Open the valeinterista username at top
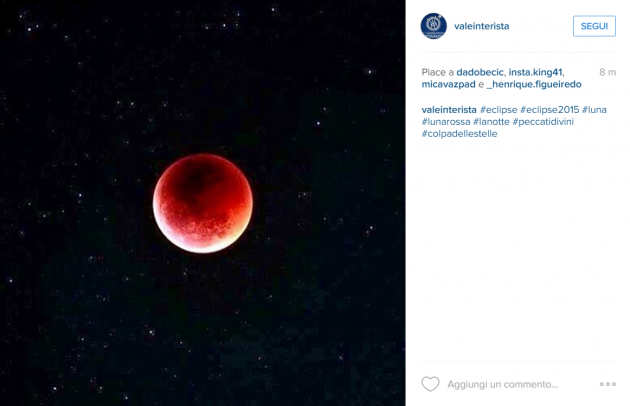Viewport: 630px width, 406px height. coord(481,26)
